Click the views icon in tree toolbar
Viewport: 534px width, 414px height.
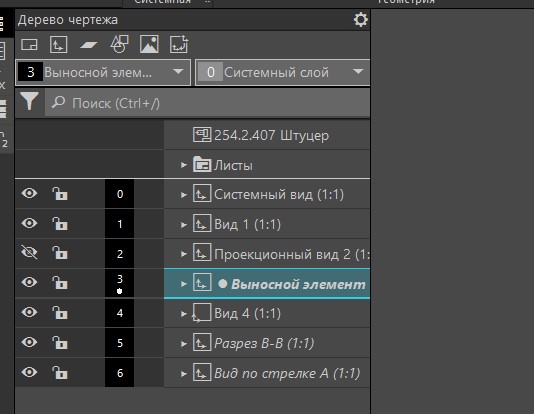point(59,44)
